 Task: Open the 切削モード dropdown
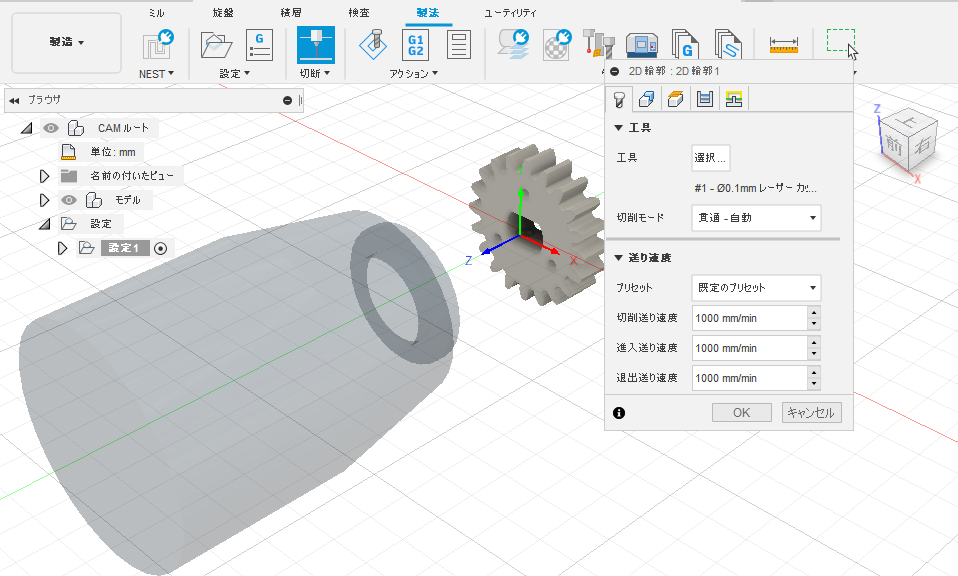click(x=756, y=218)
